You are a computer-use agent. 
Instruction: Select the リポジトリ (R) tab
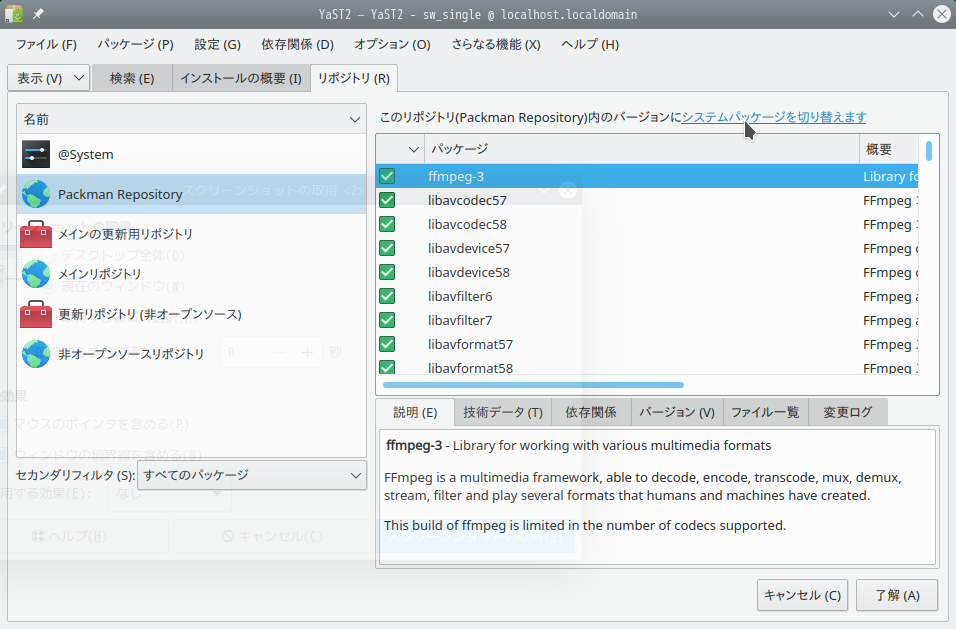click(x=354, y=78)
